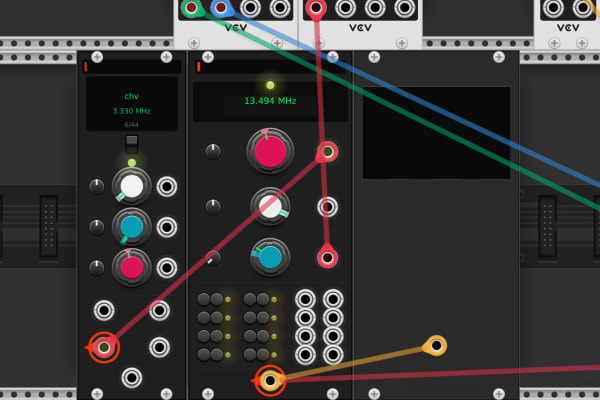The width and height of the screenshot is (600, 400).
Task: Click the empty jack right of the blue plug
Action: (x=250, y=7)
